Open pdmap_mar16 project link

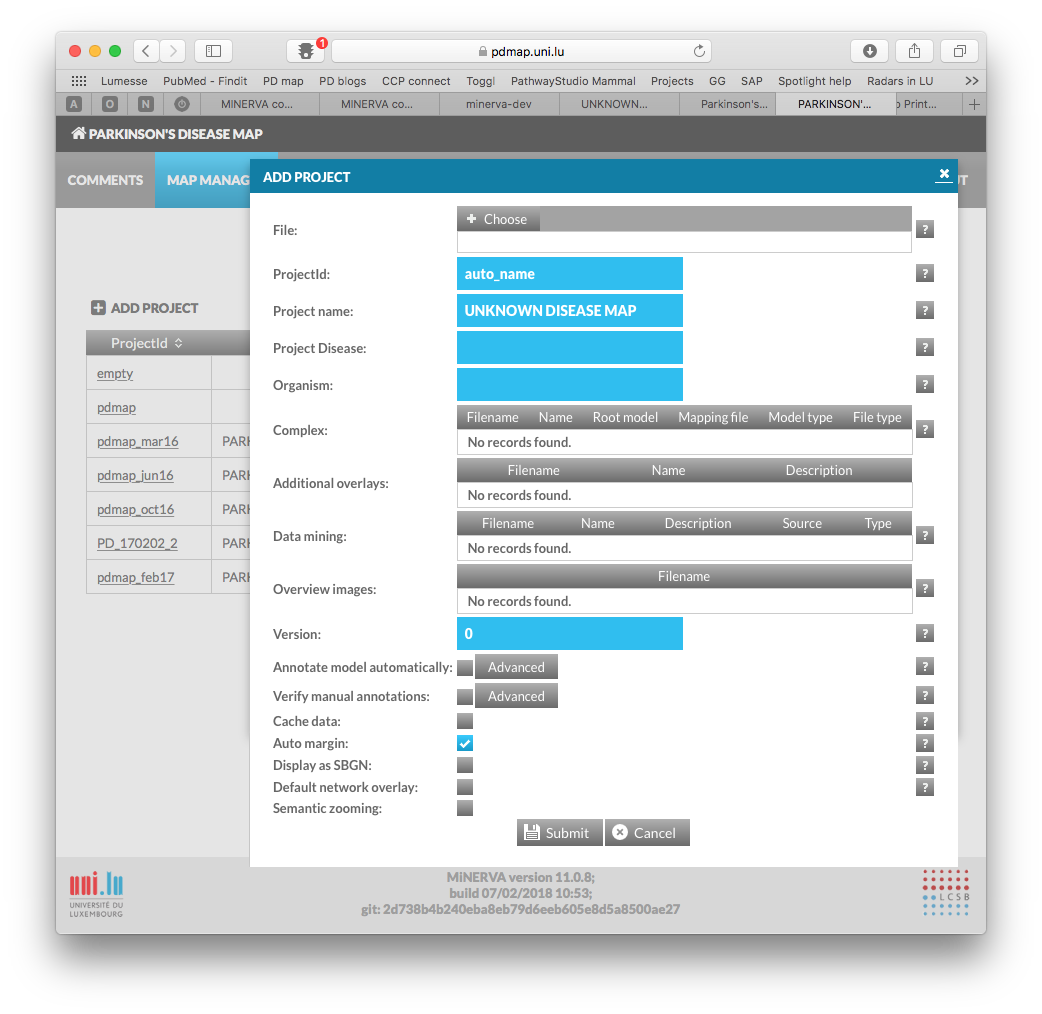click(x=138, y=441)
